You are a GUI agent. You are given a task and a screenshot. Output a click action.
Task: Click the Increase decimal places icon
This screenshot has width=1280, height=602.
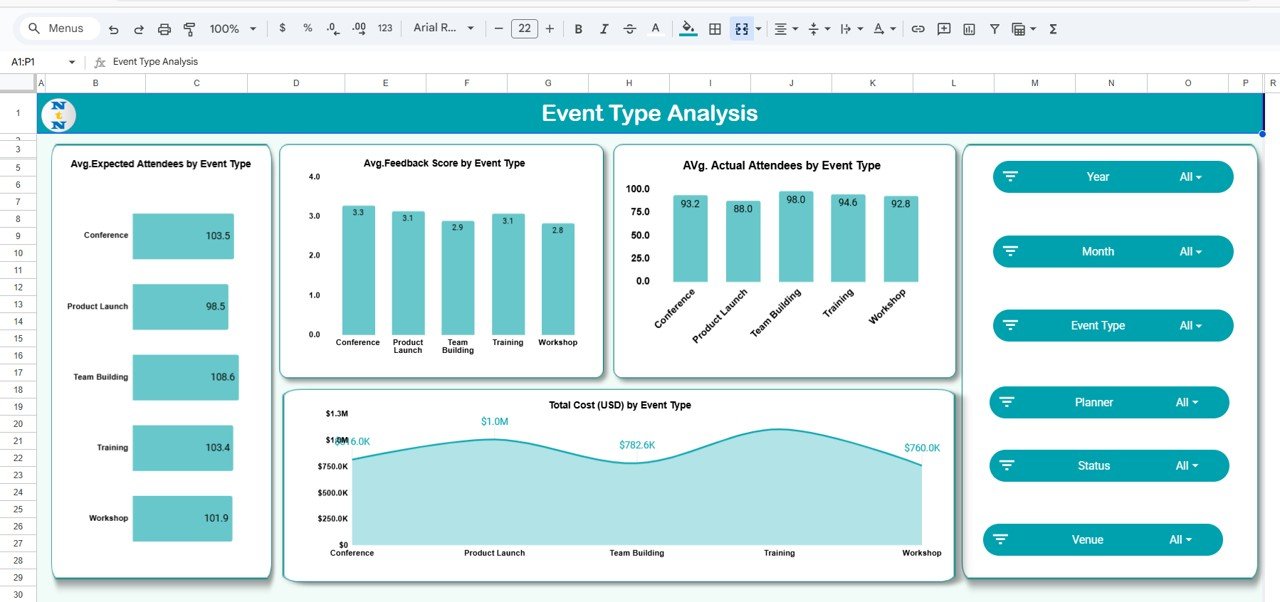357,28
